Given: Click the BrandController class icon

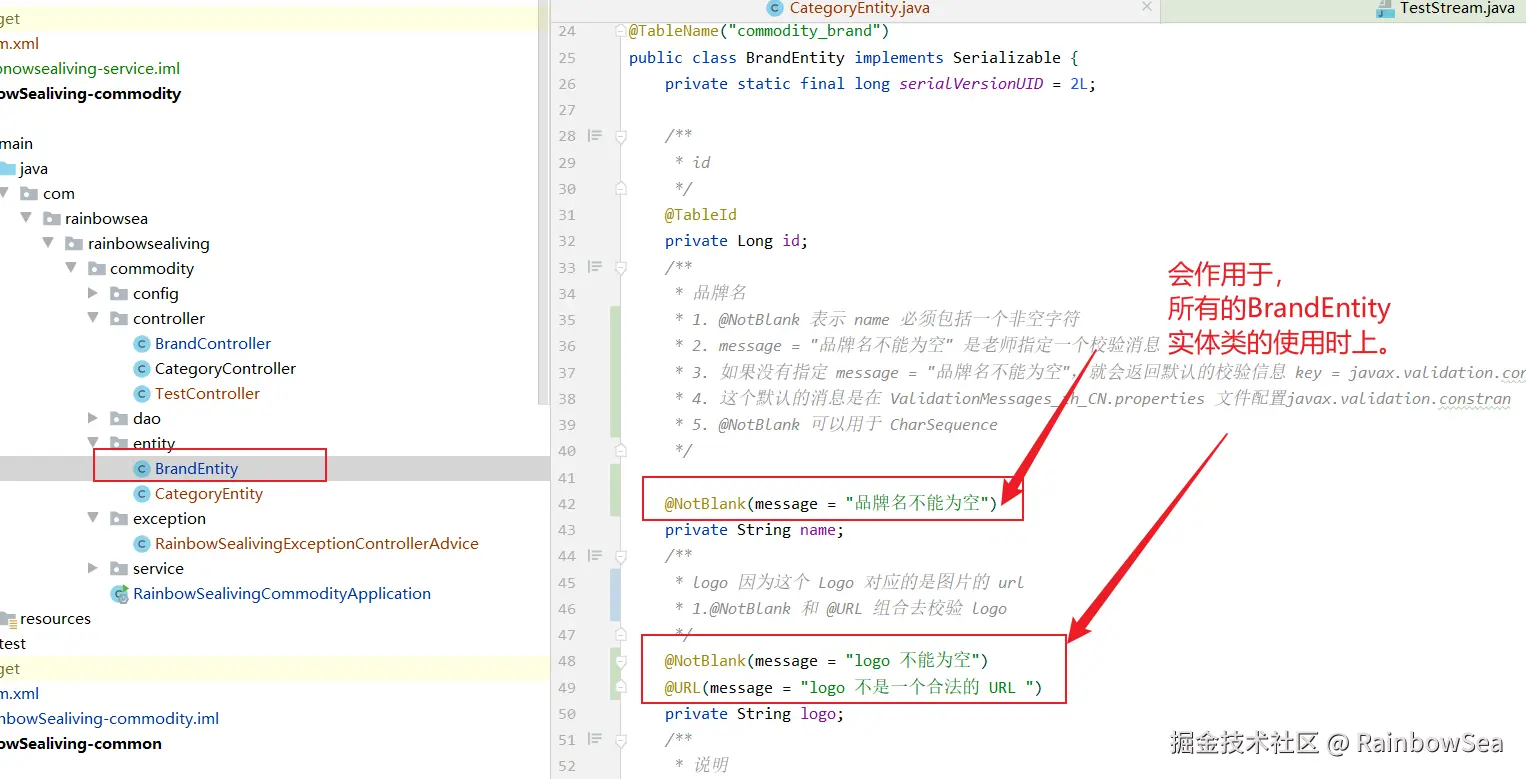Looking at the screenshot, I should point(142,344).
